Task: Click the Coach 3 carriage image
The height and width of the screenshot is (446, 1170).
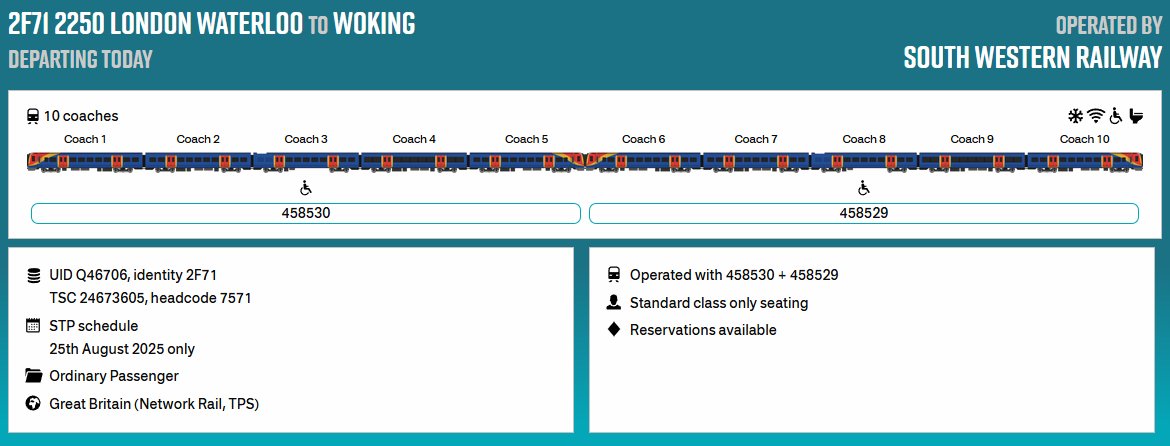Action: pos(307,161)
